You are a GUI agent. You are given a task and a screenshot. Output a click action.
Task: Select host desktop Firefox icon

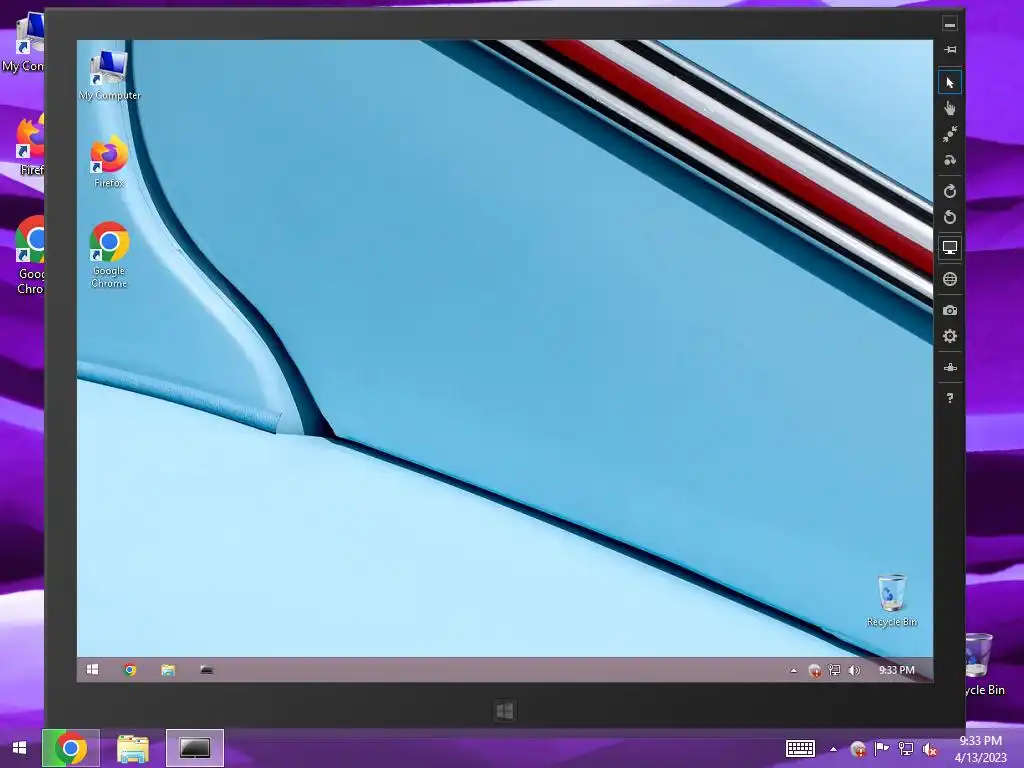point(29,145)
